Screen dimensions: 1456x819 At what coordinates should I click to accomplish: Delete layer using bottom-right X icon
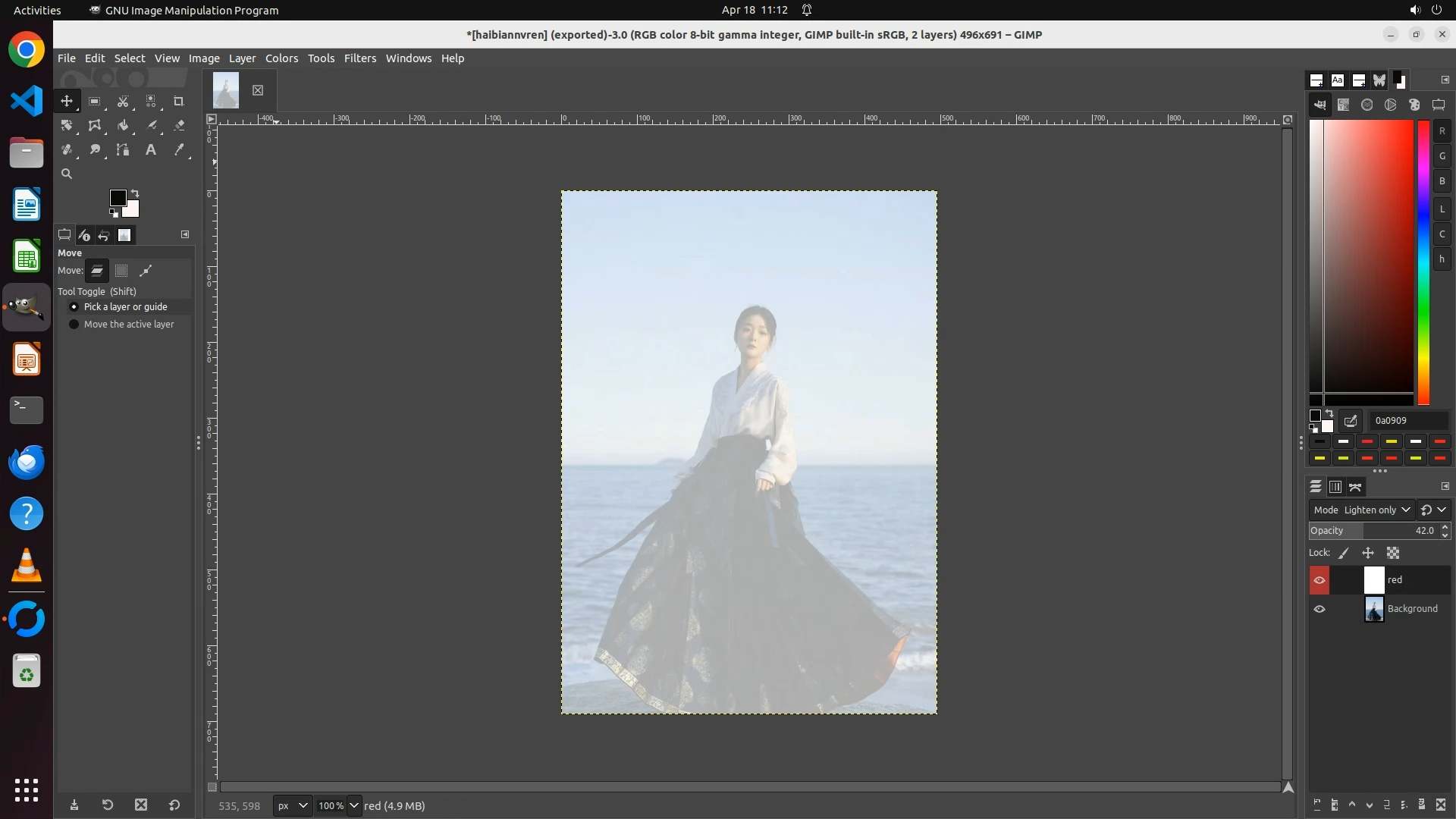(x=1441, y=805)
